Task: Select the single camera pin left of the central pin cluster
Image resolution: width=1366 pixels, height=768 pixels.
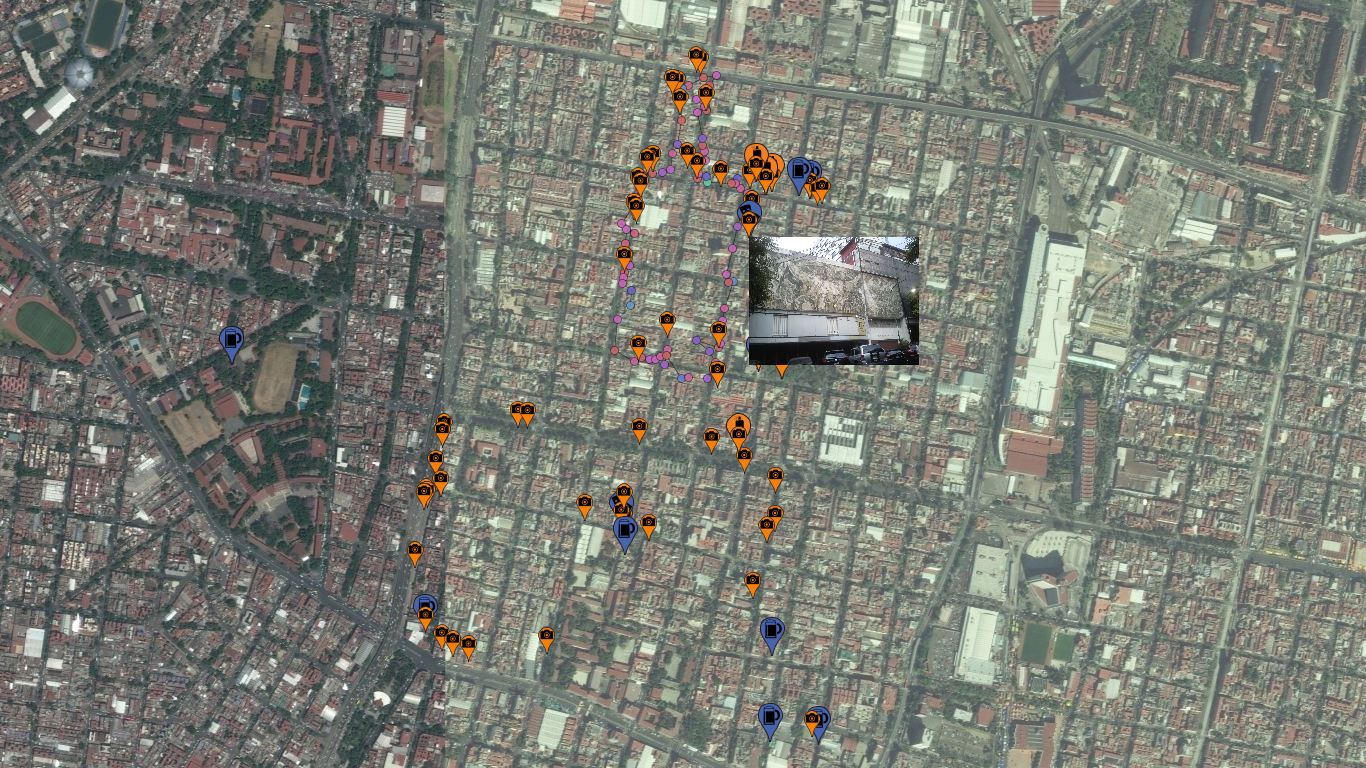Action: point(585,505)
